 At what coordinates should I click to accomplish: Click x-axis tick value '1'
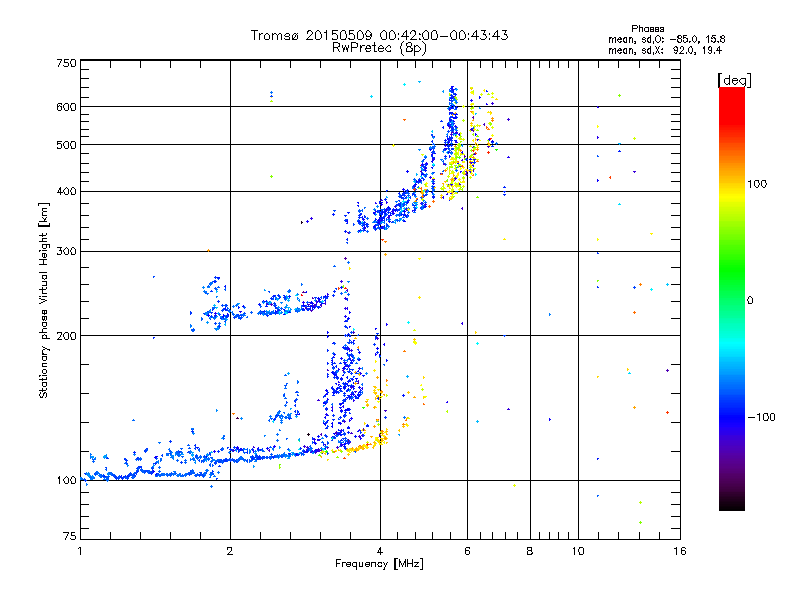tap(80, 551)
